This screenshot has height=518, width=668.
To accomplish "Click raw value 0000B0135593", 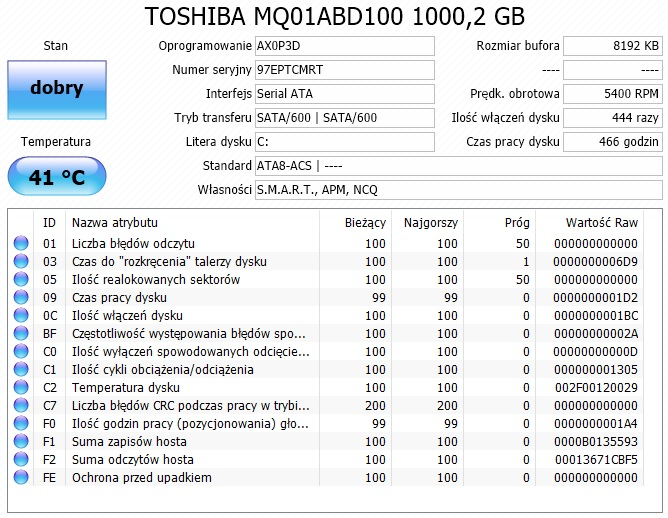I will pyautogui.click(x=596, y=442).
